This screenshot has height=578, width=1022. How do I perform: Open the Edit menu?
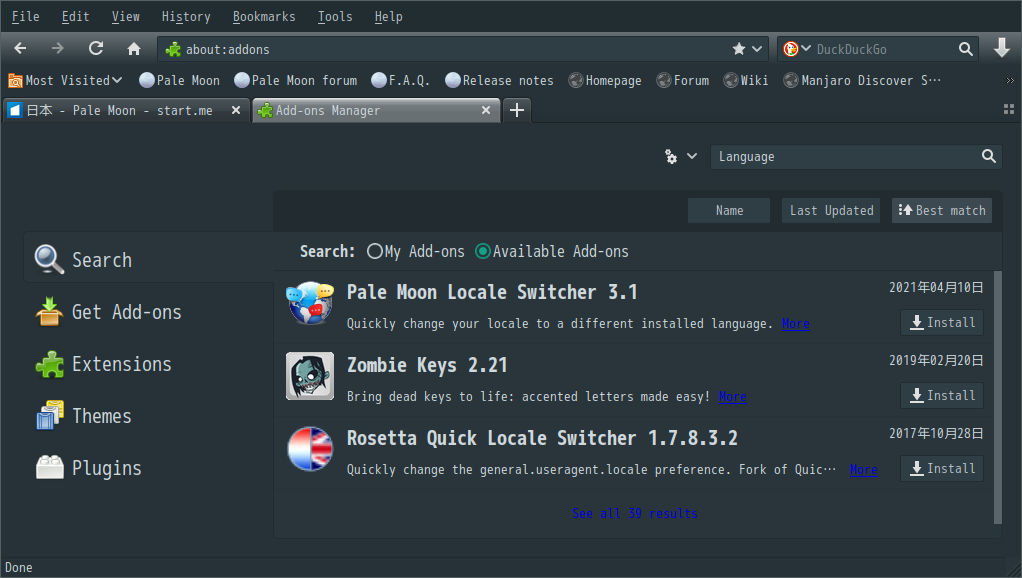coord(76,16)
